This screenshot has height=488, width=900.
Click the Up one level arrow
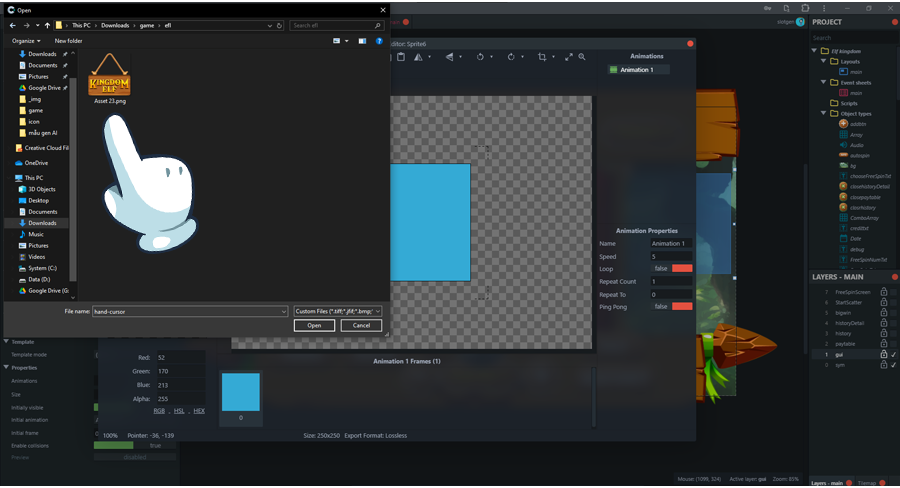(47, 25)
